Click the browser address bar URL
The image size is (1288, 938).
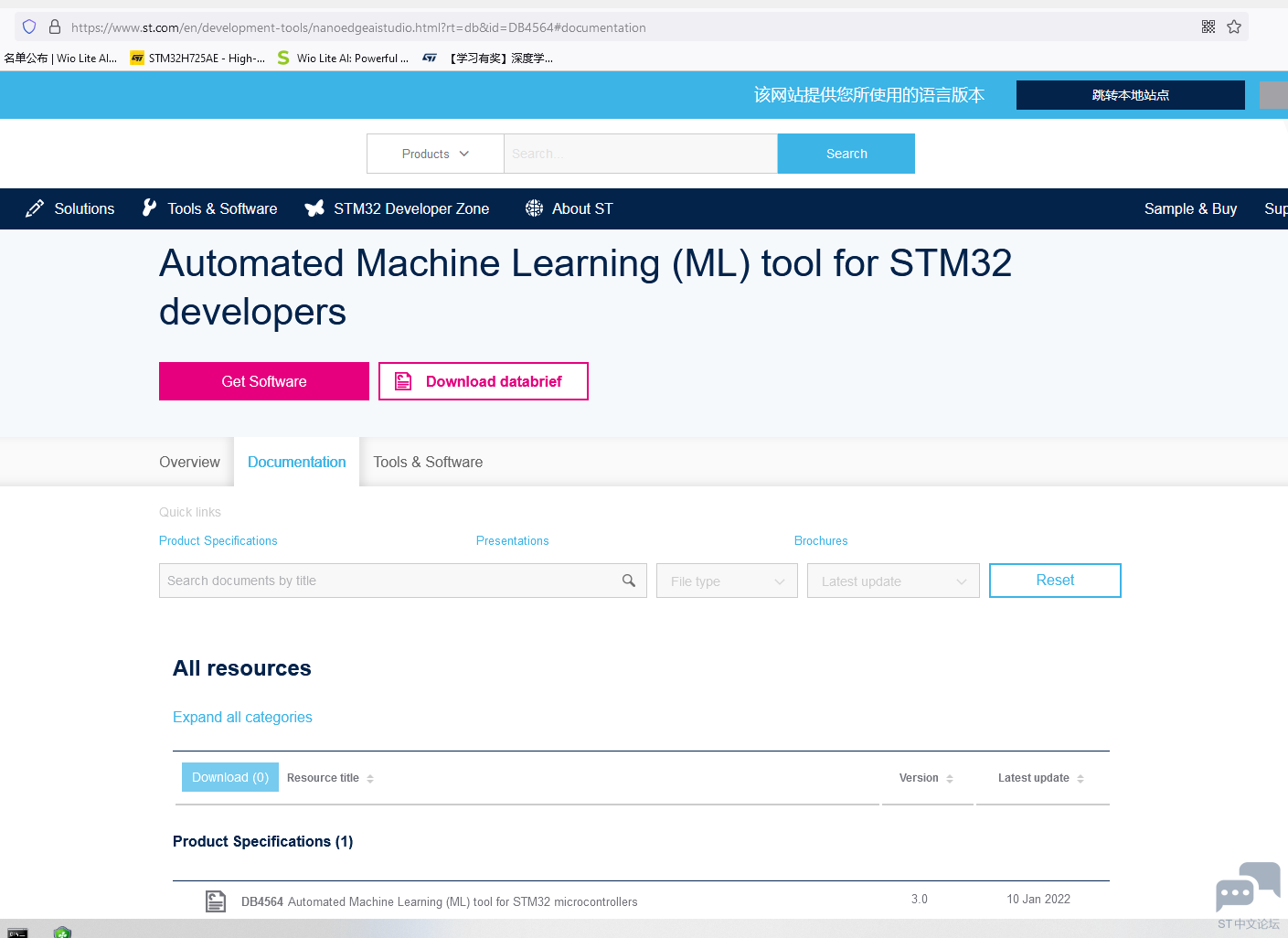358,27
